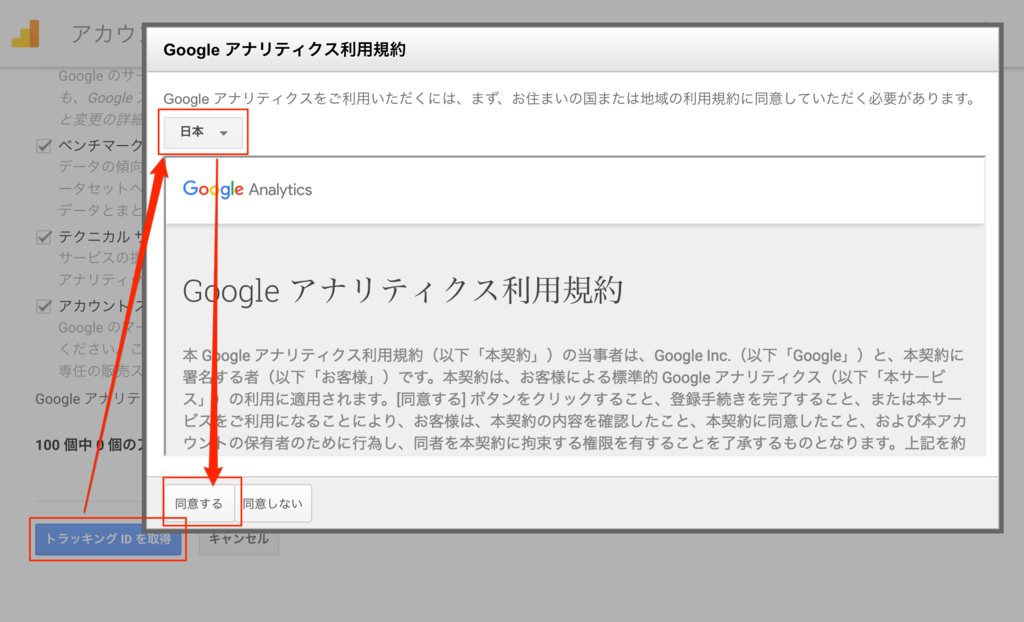Click the キャンセル button in background page
1024x622 pixels.
click(238, 539)
